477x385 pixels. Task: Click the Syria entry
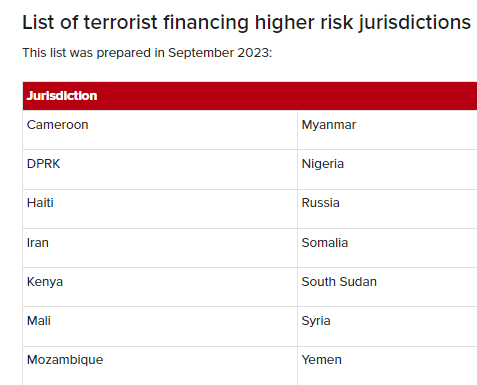coord(316,321)
